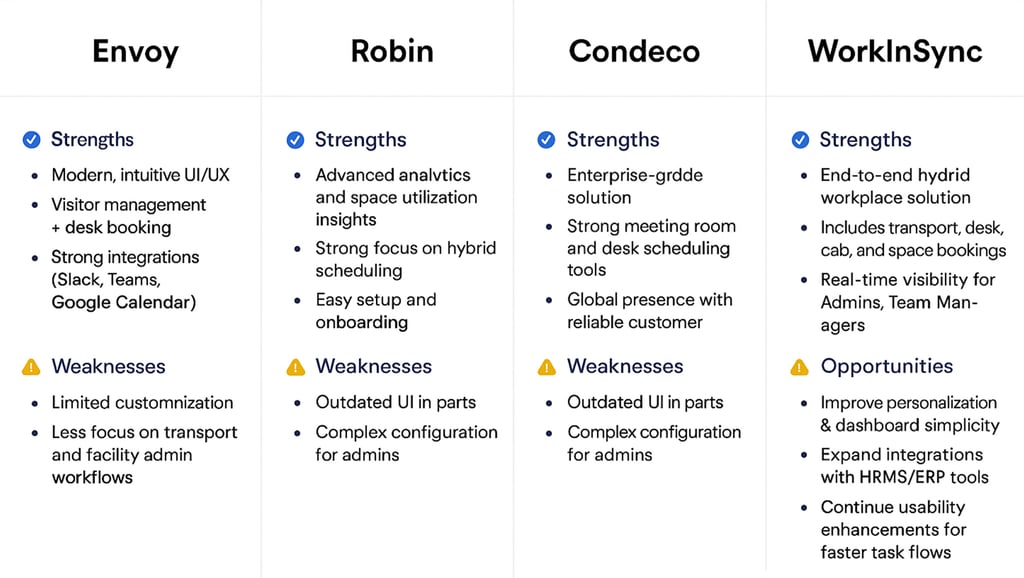Click Robin's yellow warning triangle icon
Image resolution: width=1024 pixels, height=578 pixels.
[x=295, y=367]
